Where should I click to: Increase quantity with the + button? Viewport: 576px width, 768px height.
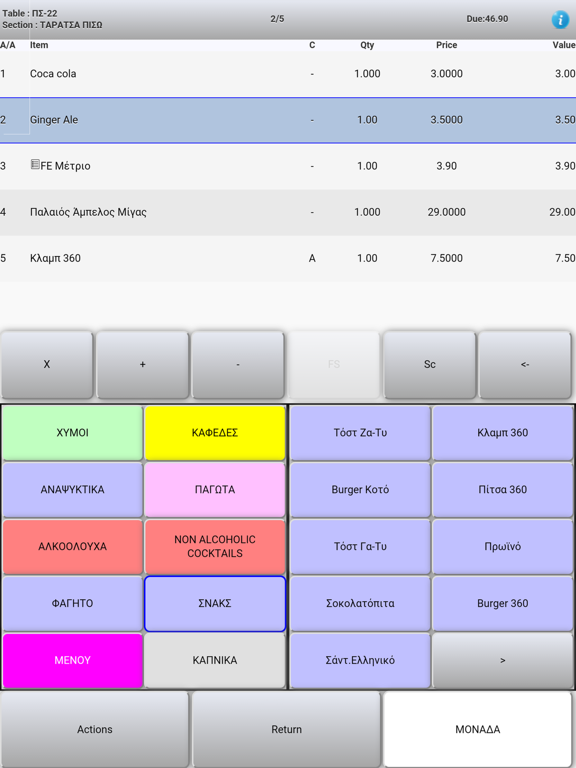click(142, 364)
